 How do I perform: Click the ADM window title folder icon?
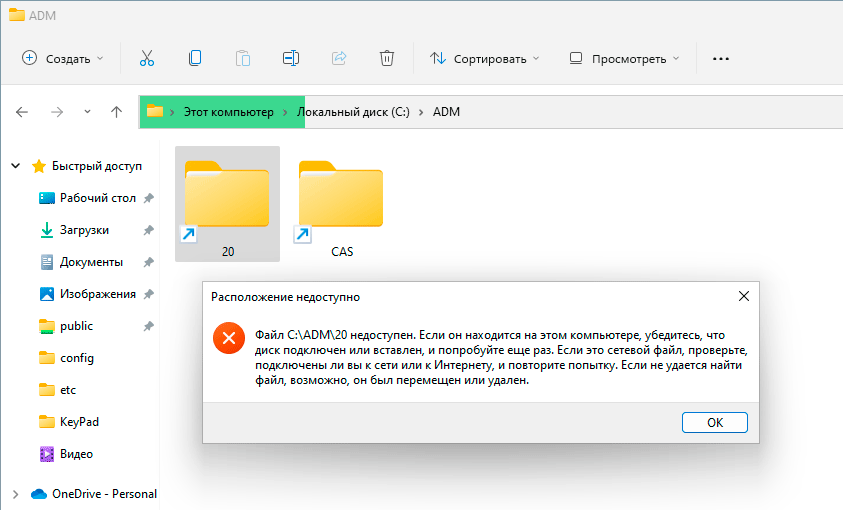pos(17,15)
